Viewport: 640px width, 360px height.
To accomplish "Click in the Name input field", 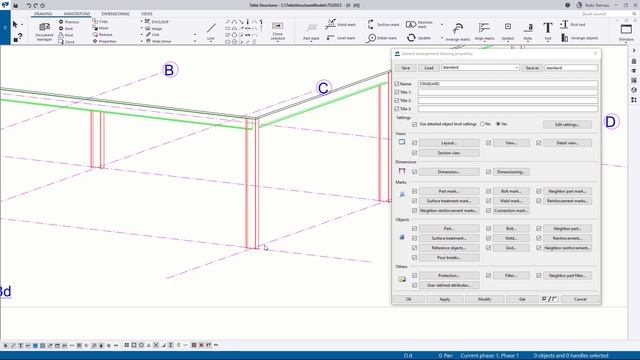I will coord(508,84).
